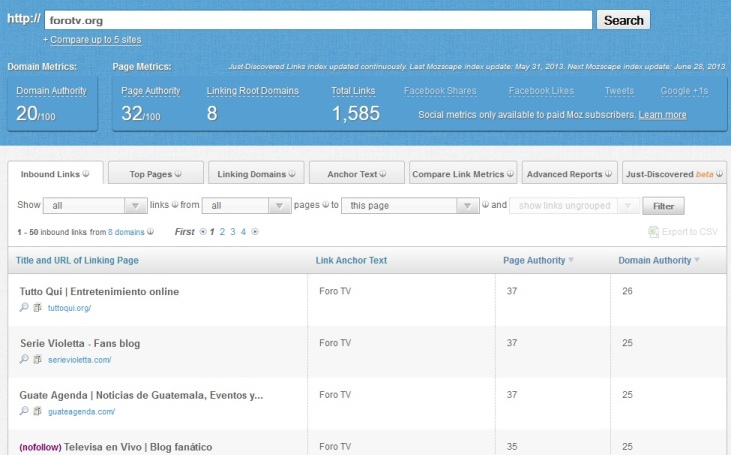Open the from 'all' pages dropdown

[247, 206]
